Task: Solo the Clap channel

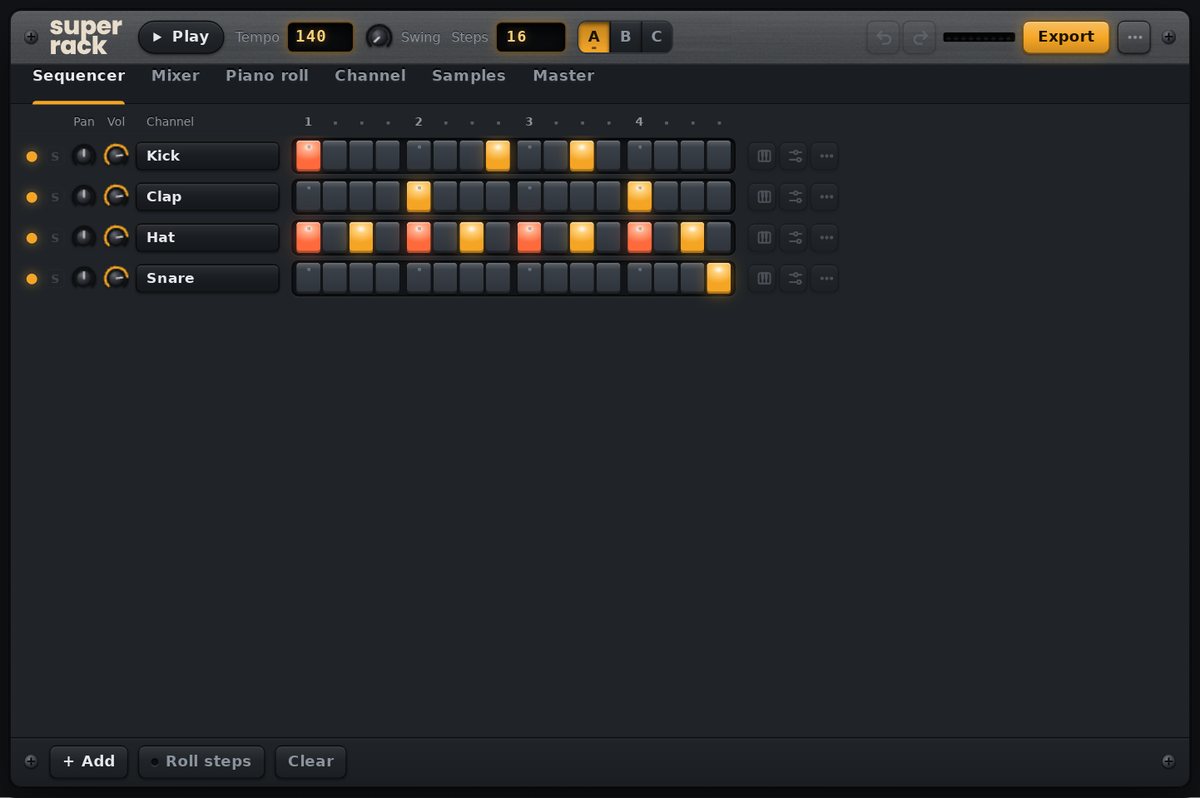Action: (x=55, y=198)
